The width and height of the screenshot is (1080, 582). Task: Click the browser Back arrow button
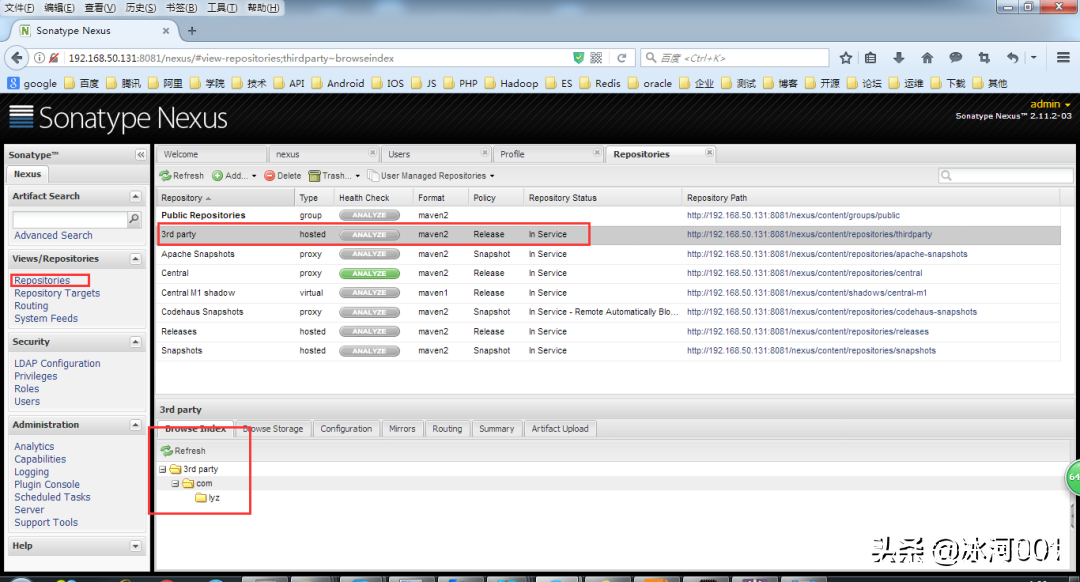(17, 58)
